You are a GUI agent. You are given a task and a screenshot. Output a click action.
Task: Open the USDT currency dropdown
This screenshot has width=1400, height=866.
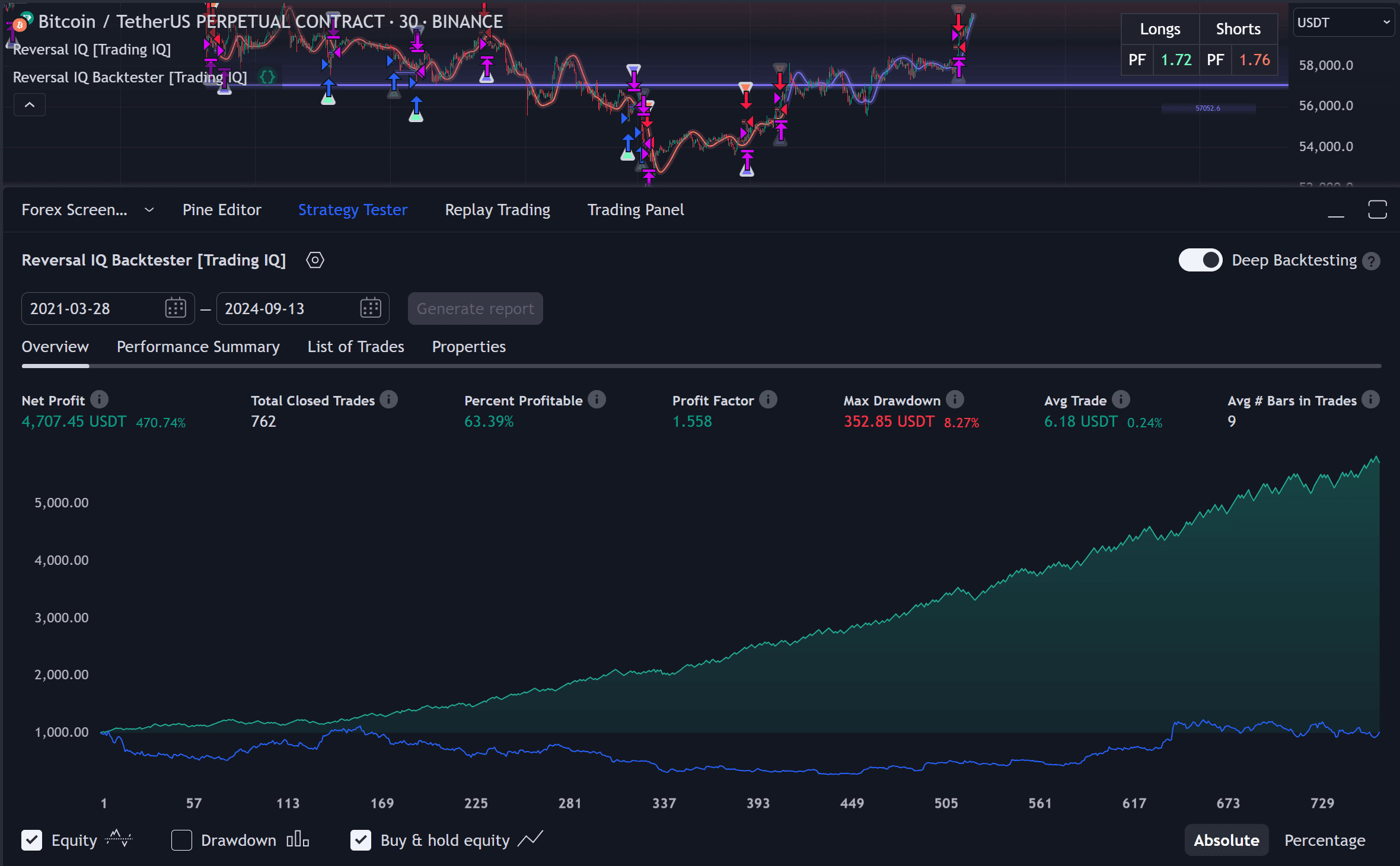(1343, 23)
